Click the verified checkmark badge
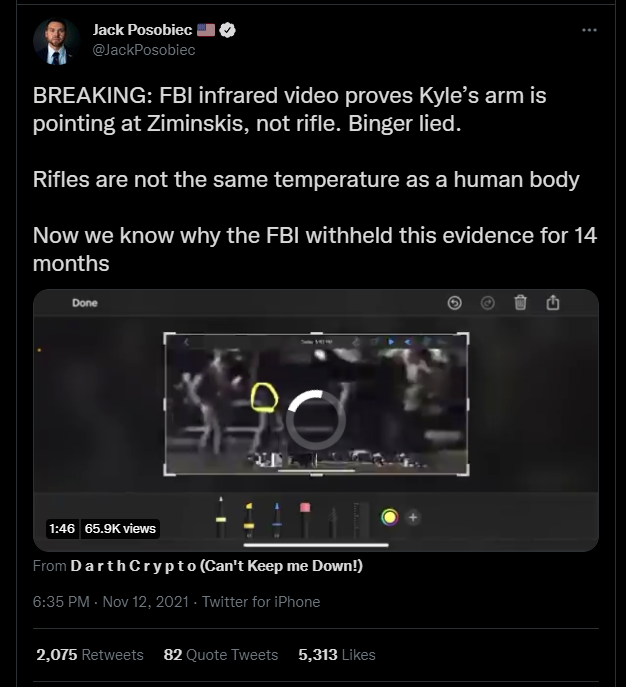Image resolution: width=626 pixels, height=687 pixels. pyautogui.click(x=227, y=30)
